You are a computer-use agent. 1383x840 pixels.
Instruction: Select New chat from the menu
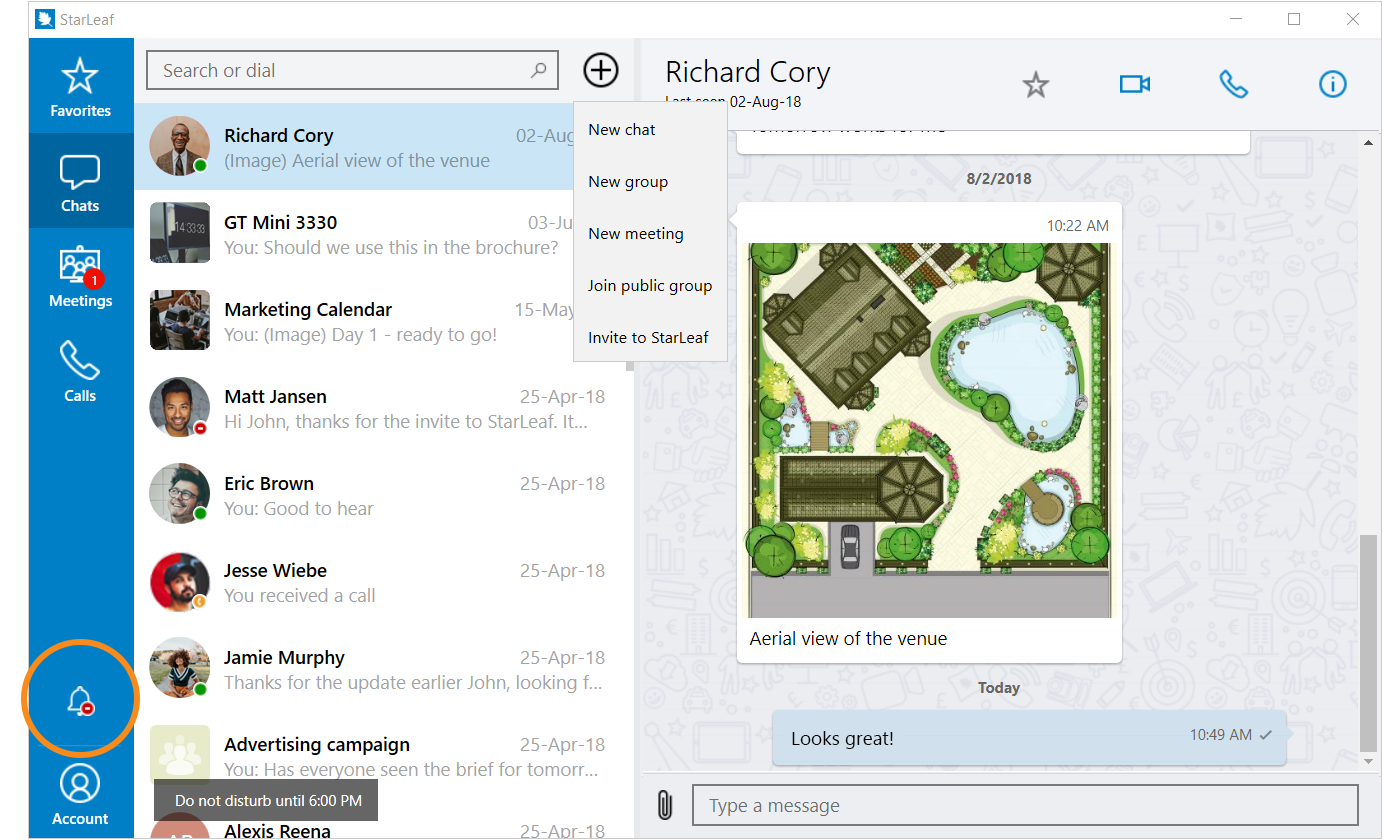coord(622,130)
